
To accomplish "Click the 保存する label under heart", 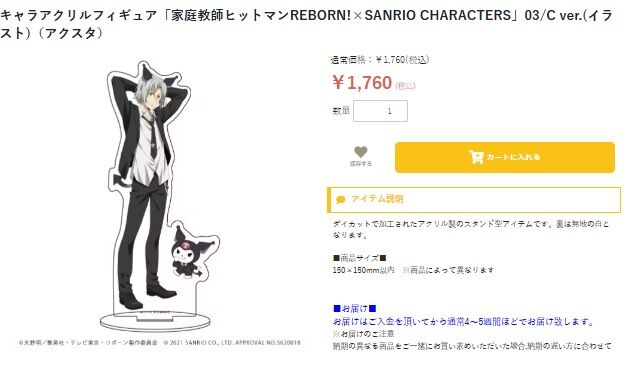I will (360, 164).
